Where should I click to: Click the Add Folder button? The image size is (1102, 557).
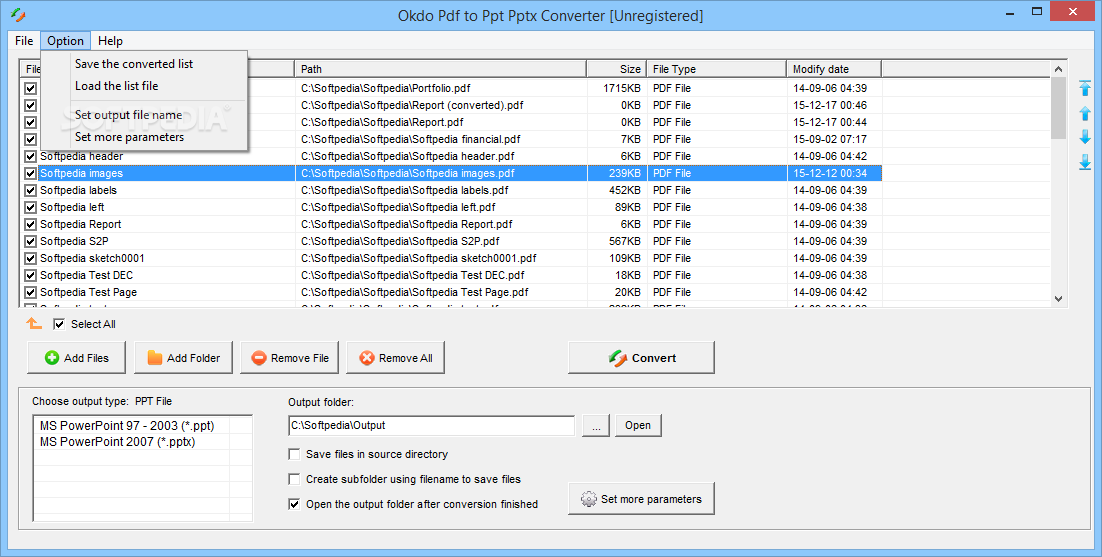coord(183,358)
